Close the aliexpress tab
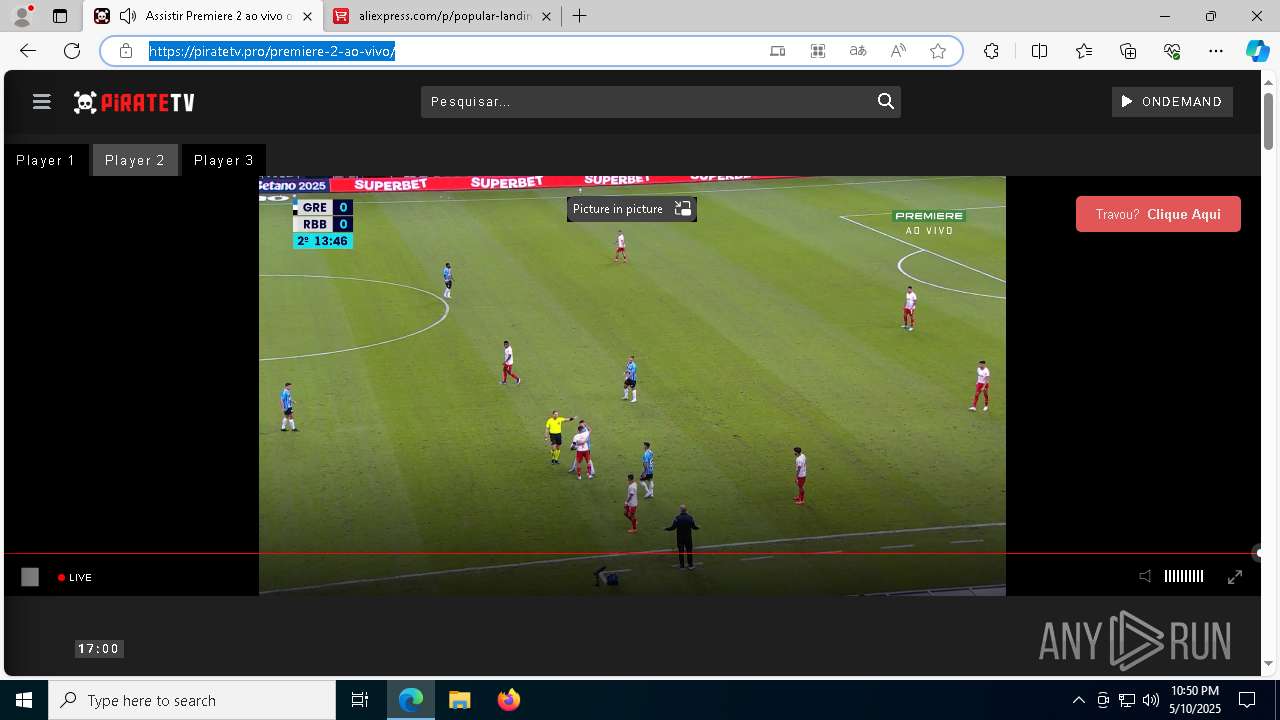This screenshot has width=1280, height=720. [546, 16]
